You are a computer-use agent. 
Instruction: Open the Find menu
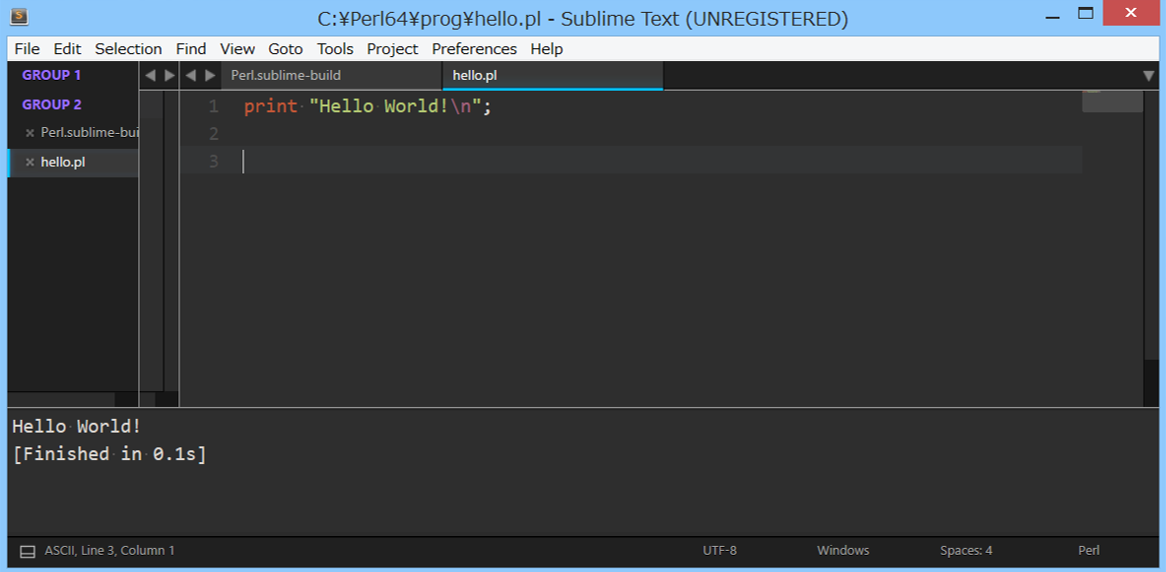click(x=191, y=49)
